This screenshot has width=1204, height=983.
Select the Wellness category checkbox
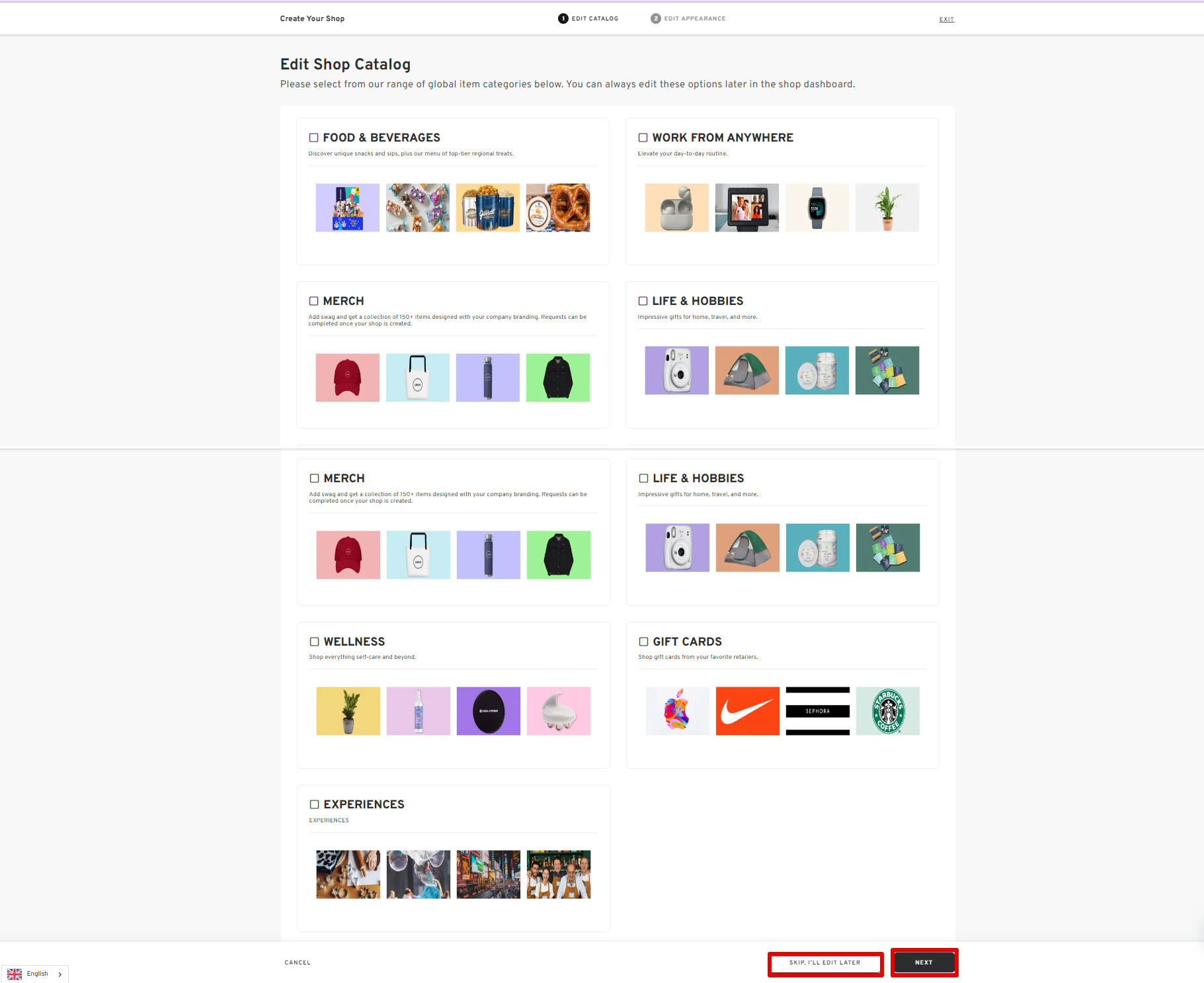coord(315,642)
